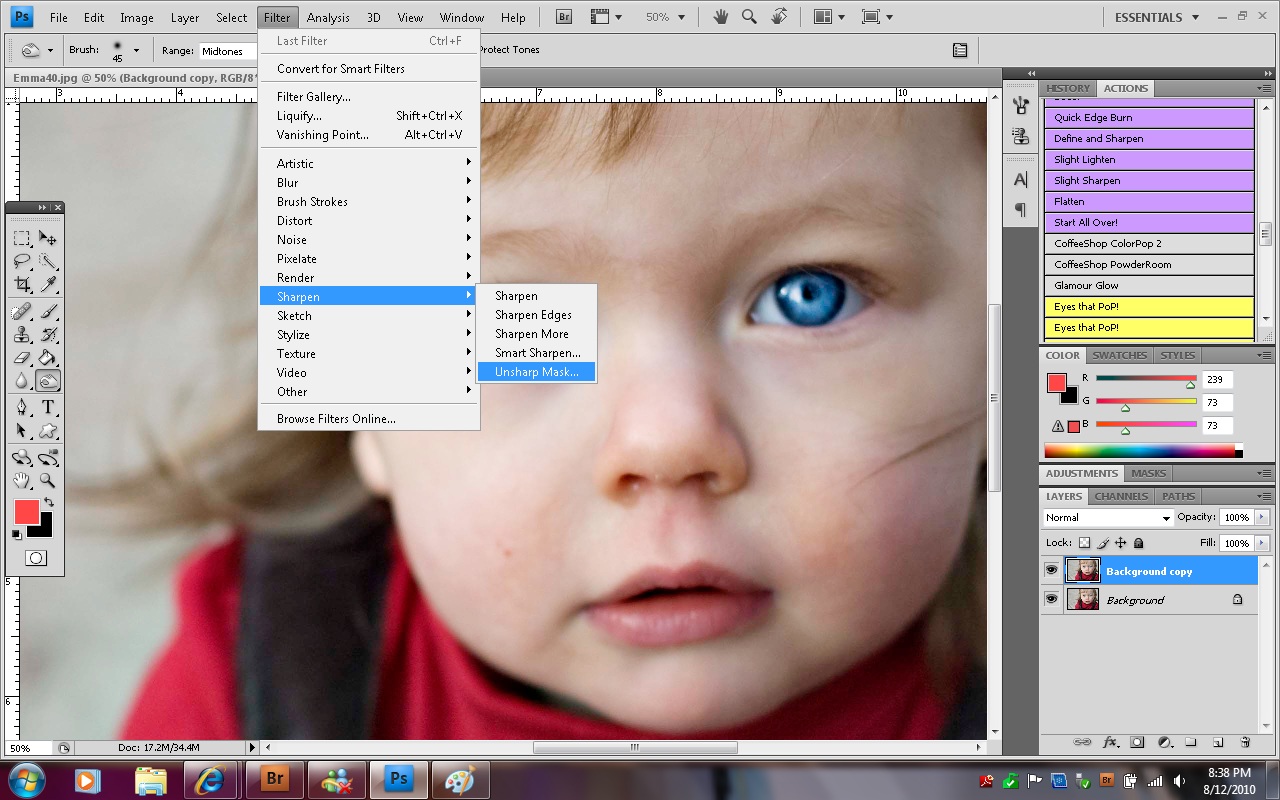Switch to the Swatches tab
This screenshot has width=1280, height=800.
click(1119, 355)
